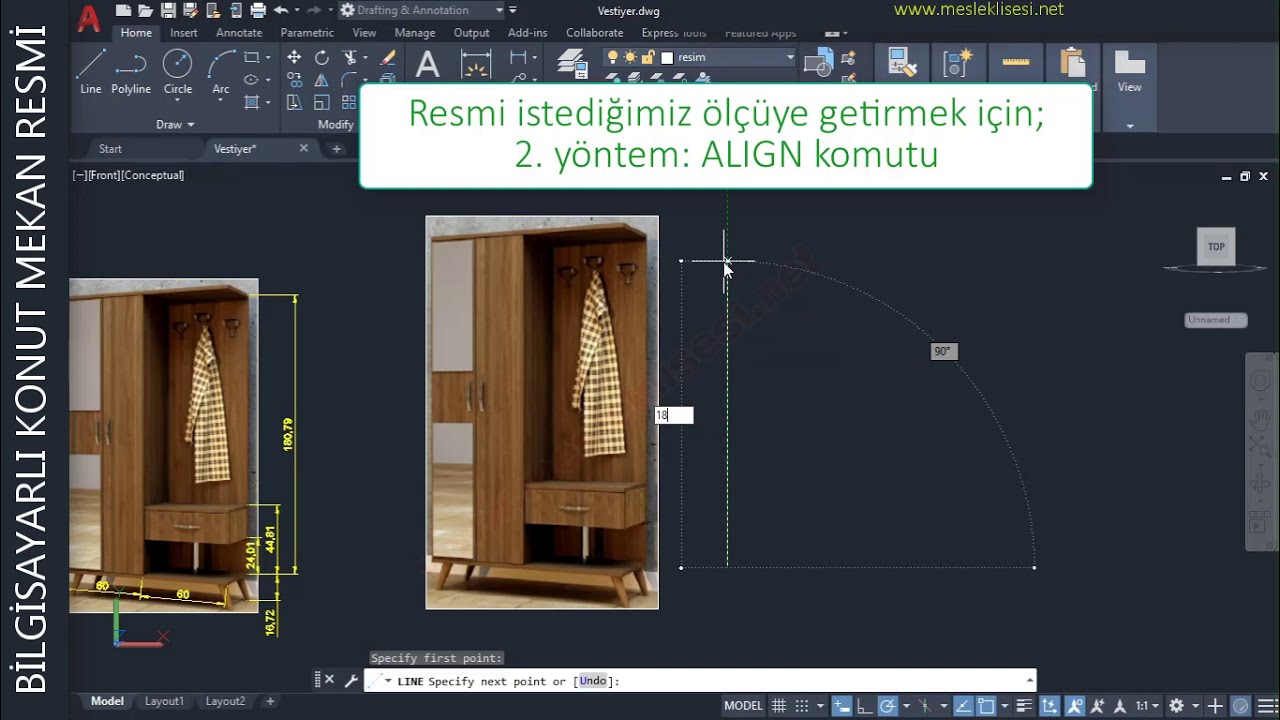1280x720 pixels.
Task: Click the Open file icon
Action: click(x=145, y=10)
